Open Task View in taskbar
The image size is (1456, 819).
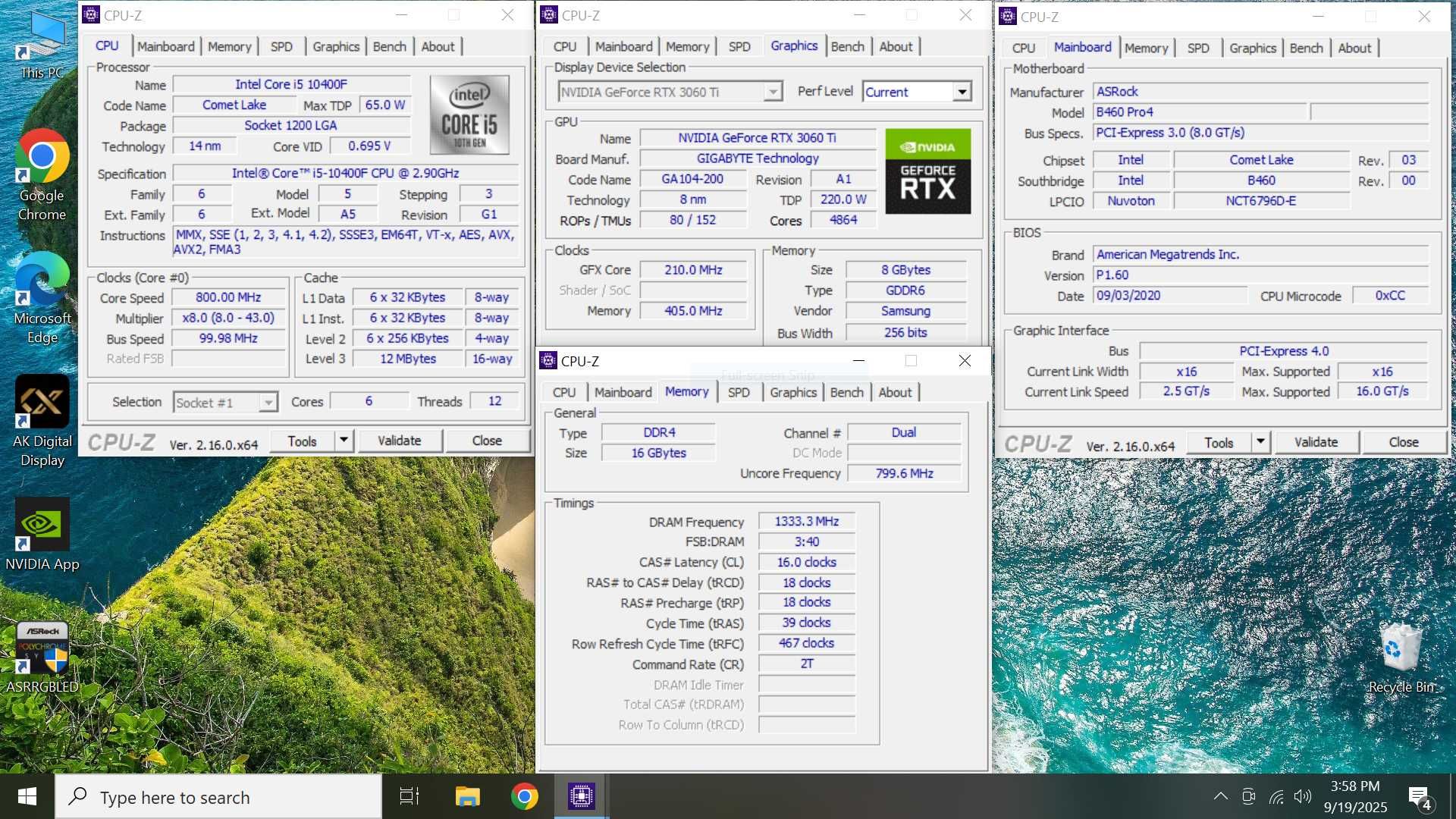pyautogui.click(x=409, y=796)
